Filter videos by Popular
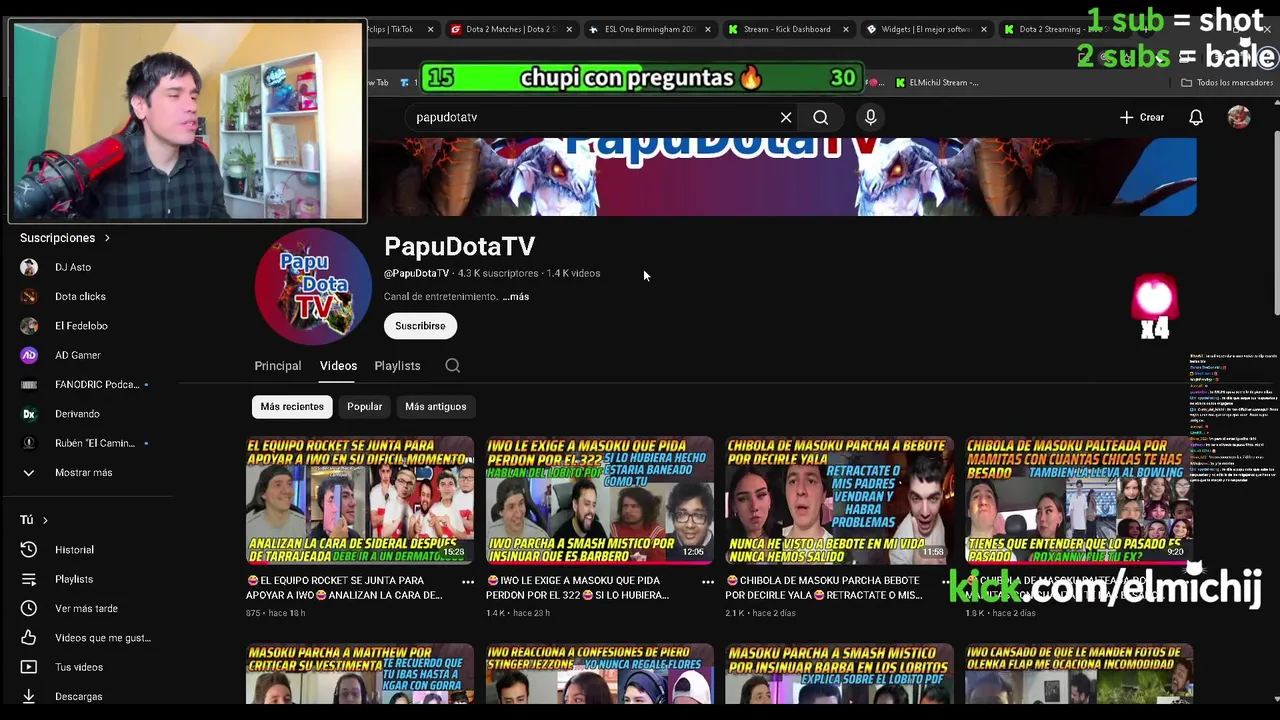This screenshot has width=1280, height=720. point(364,407)
